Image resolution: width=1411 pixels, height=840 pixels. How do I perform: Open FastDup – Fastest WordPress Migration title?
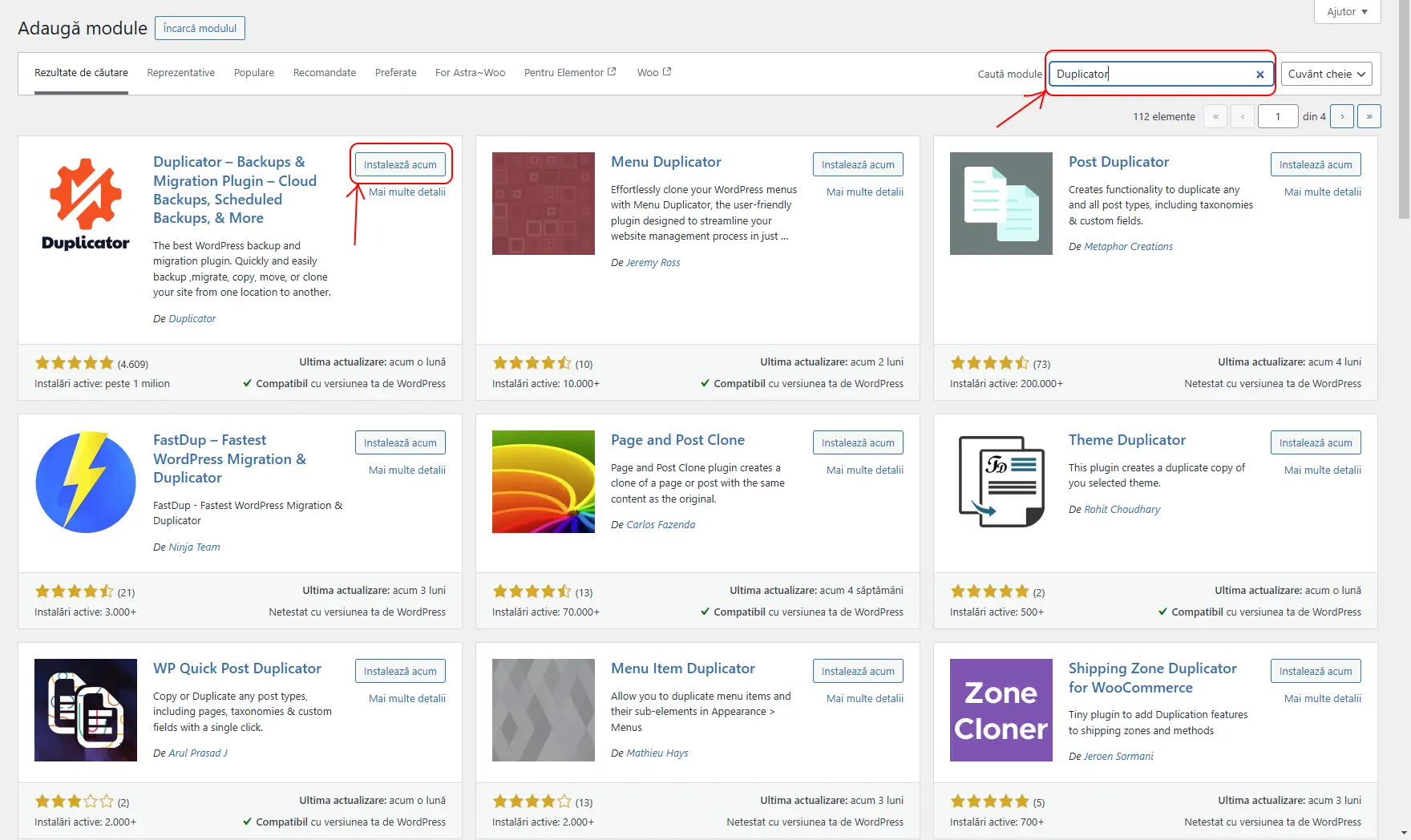click(x=230, y=458)
